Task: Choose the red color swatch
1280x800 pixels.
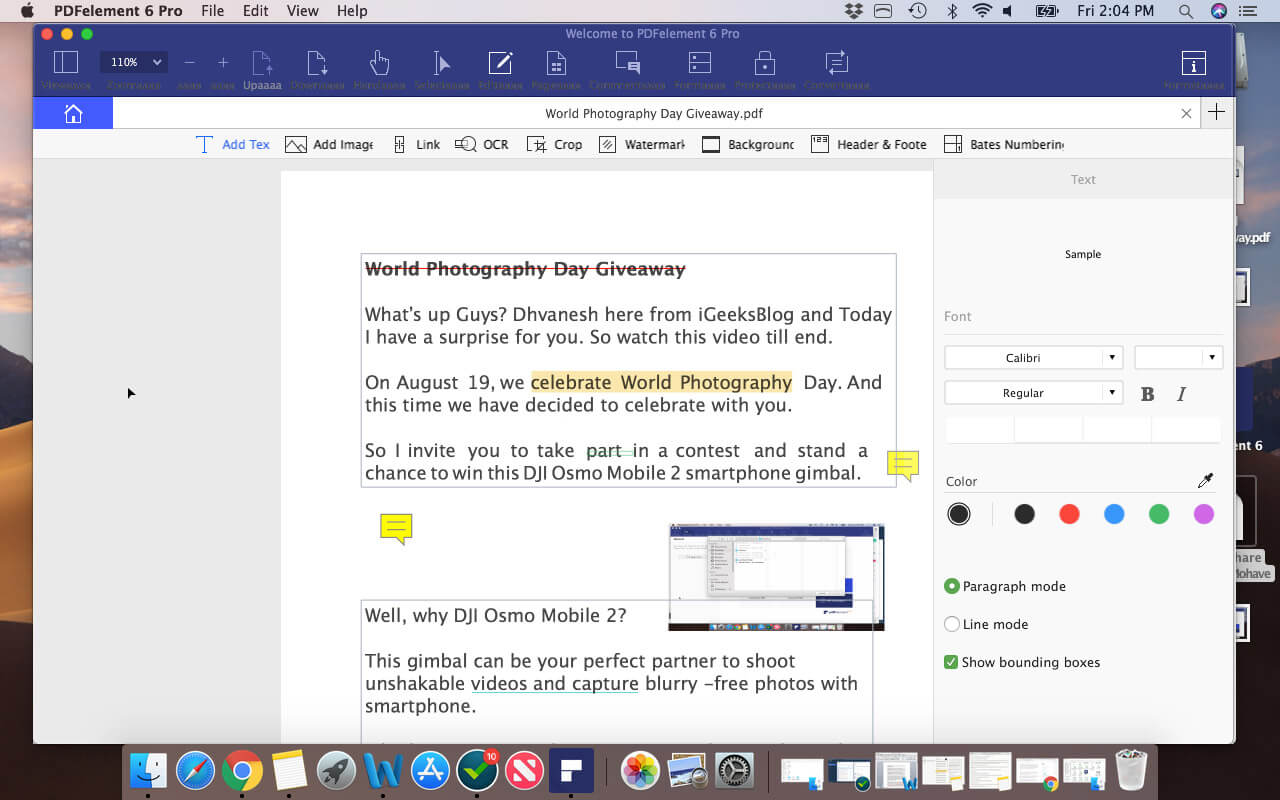Action: click(1069, 514)
